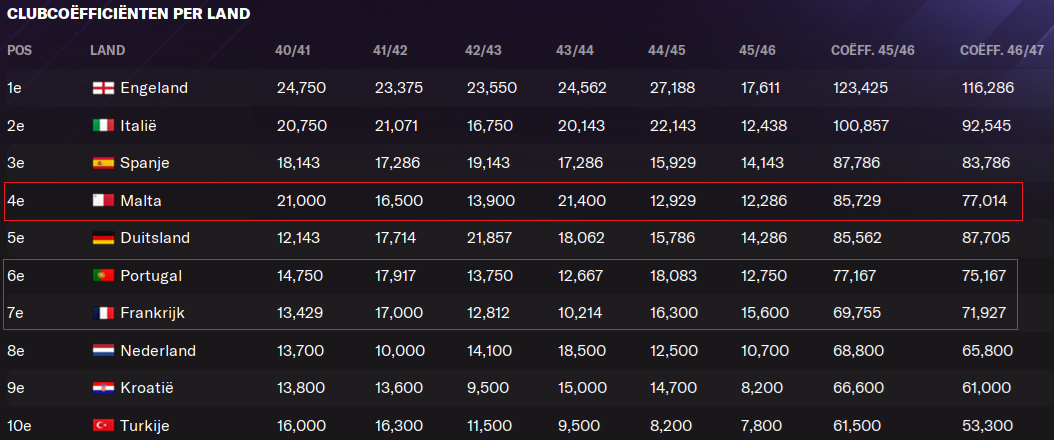Click the Netherlands flag icon
Image resolution: width=1054 pixels, height=440 pixels.
(101, 351)
